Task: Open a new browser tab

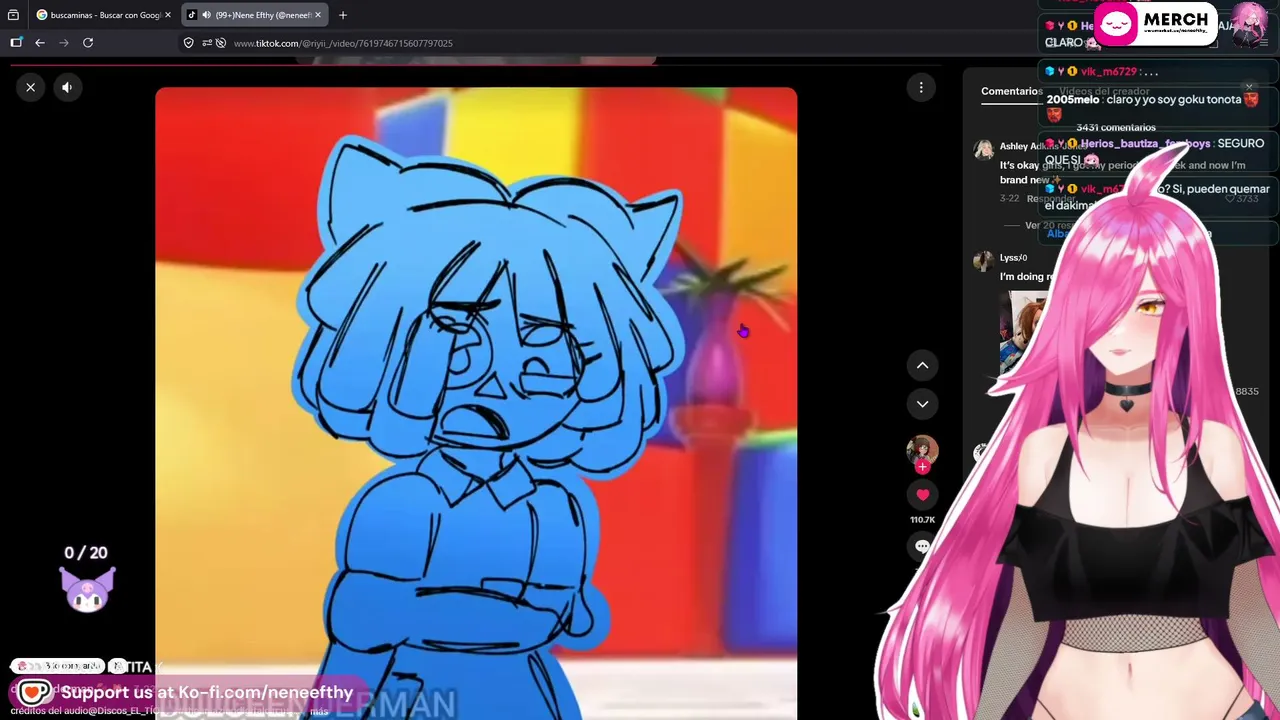Action: (343, 15)
